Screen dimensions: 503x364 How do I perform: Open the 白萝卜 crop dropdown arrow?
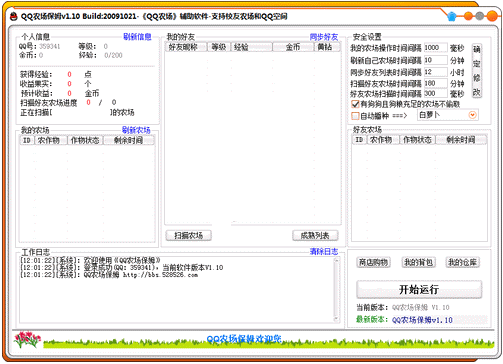tap(472, 115)
